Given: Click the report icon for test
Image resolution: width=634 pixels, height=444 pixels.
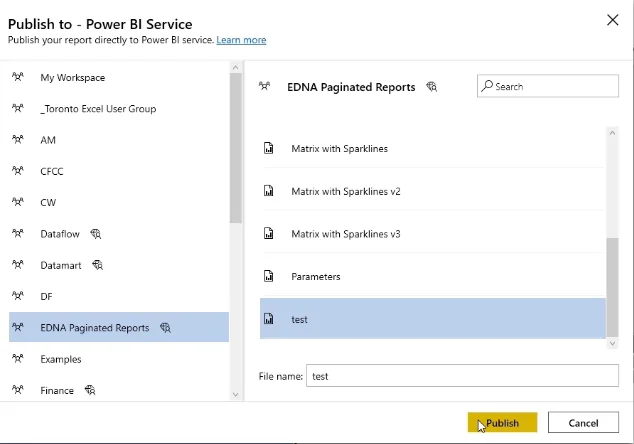Looking at the screenshot, I should pyautogui.click(x=269, y=319).
